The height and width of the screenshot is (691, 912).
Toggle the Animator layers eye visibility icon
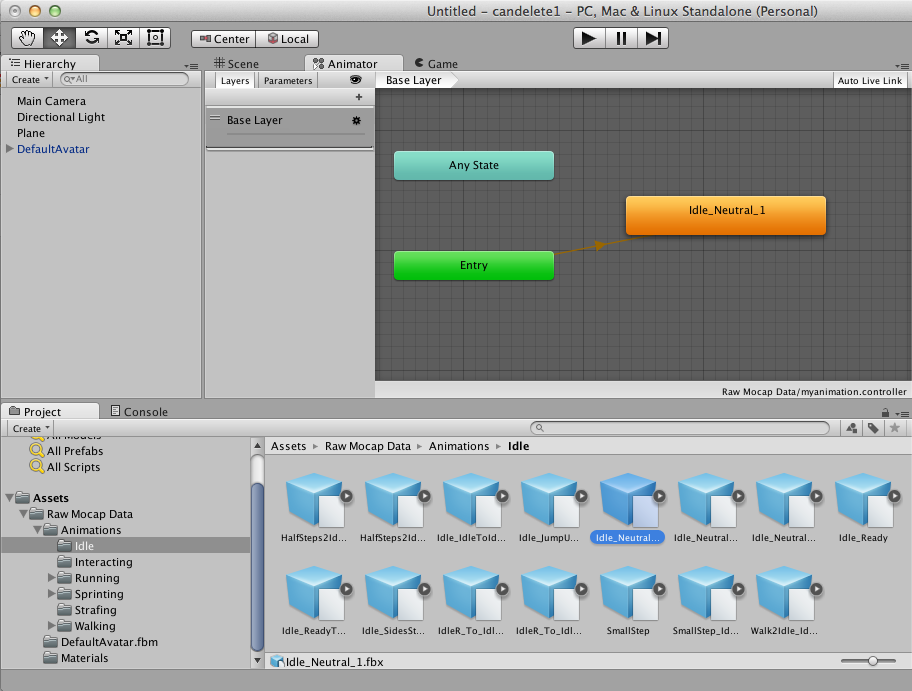356,80
